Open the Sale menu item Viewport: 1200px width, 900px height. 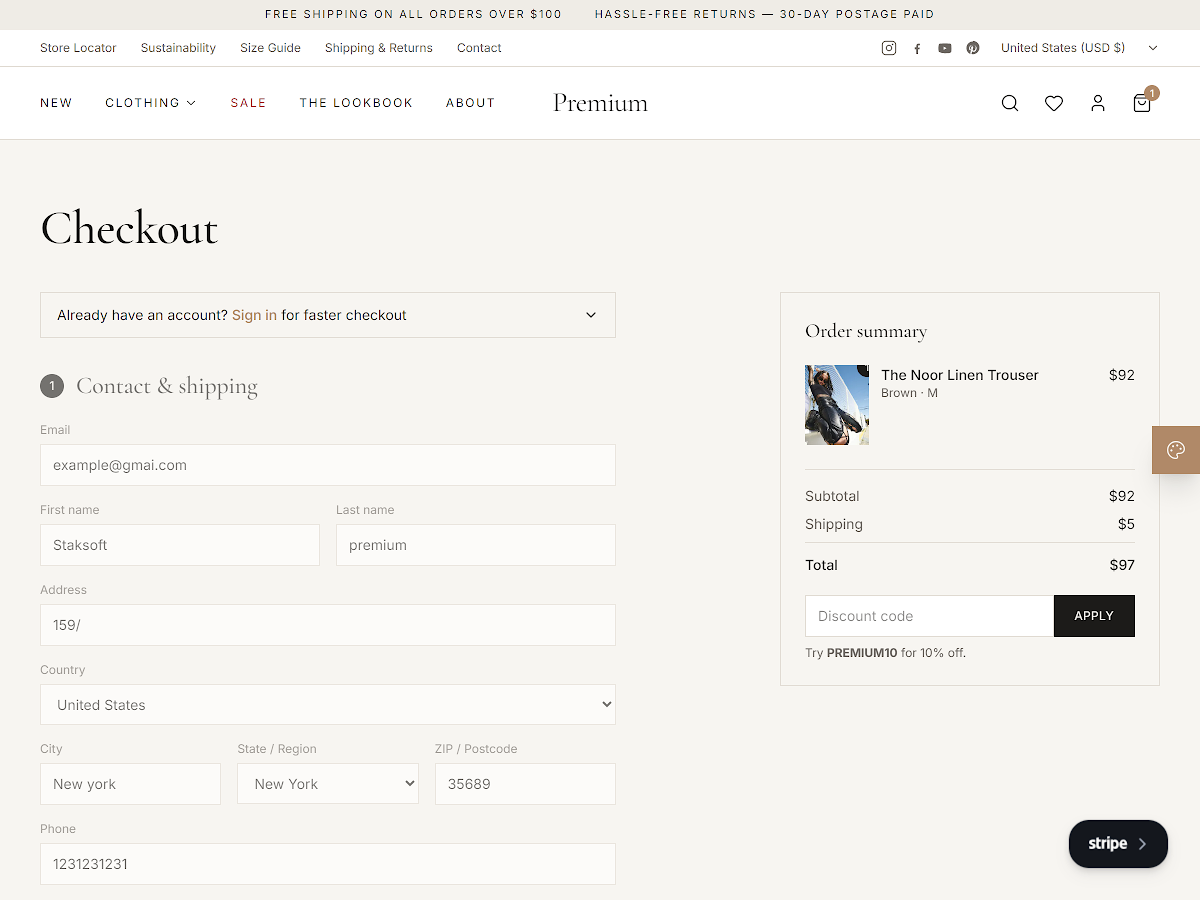248,103
